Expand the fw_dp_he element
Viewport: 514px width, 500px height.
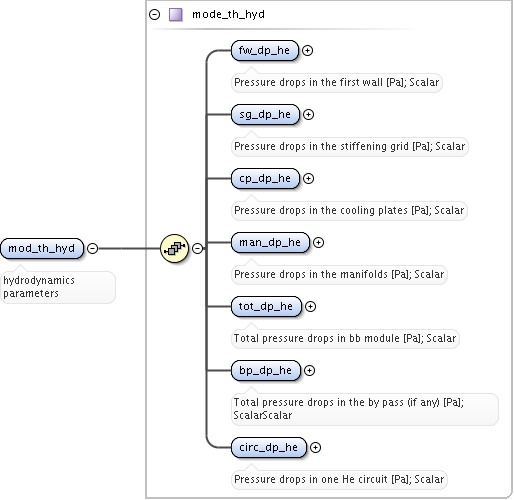[x=307, y=51]
